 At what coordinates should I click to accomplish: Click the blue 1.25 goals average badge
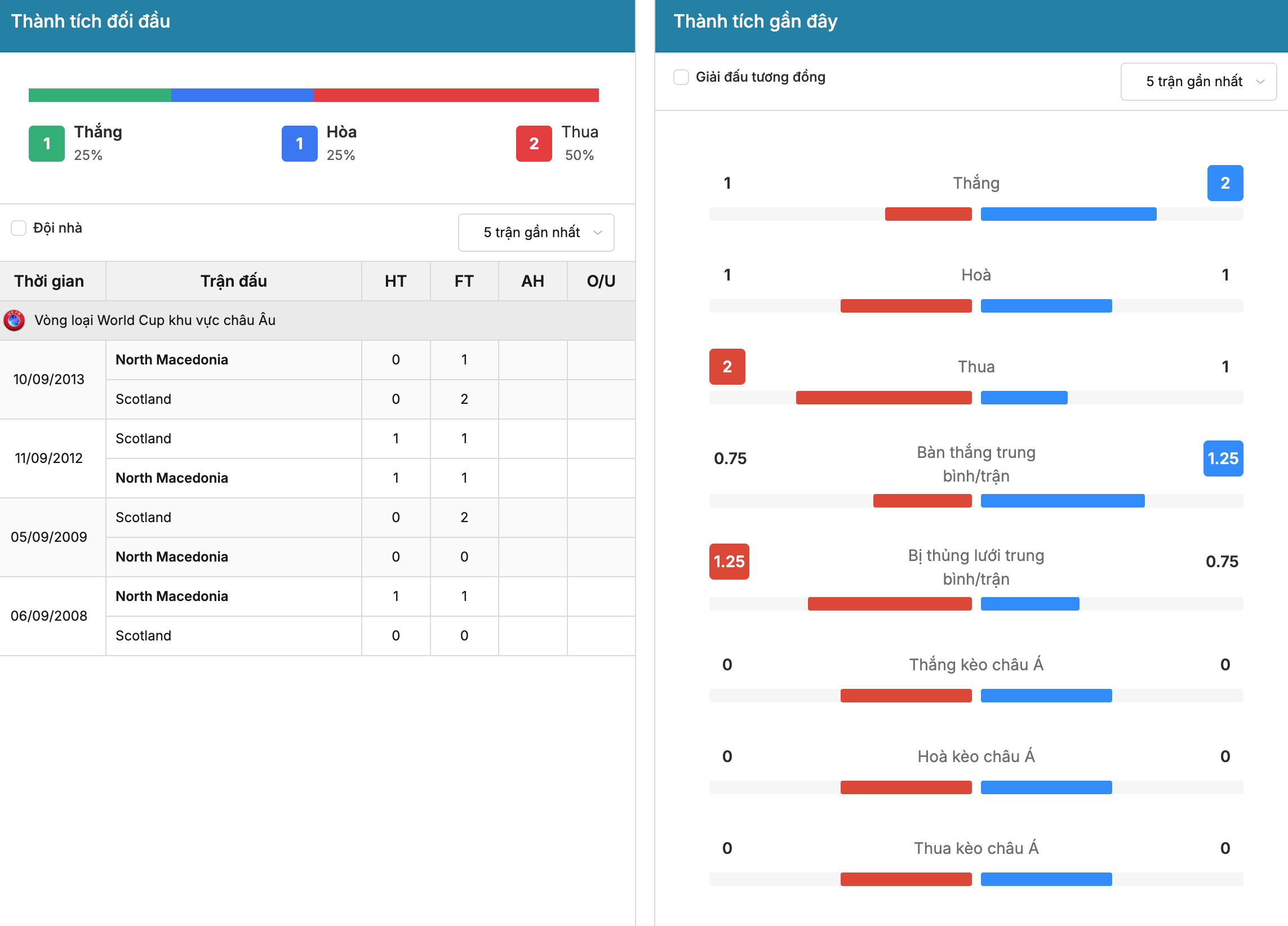[1223, 458]
